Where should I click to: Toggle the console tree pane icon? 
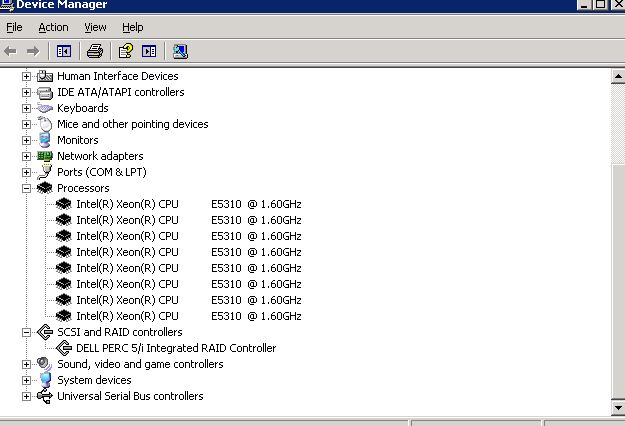[64, 51]
